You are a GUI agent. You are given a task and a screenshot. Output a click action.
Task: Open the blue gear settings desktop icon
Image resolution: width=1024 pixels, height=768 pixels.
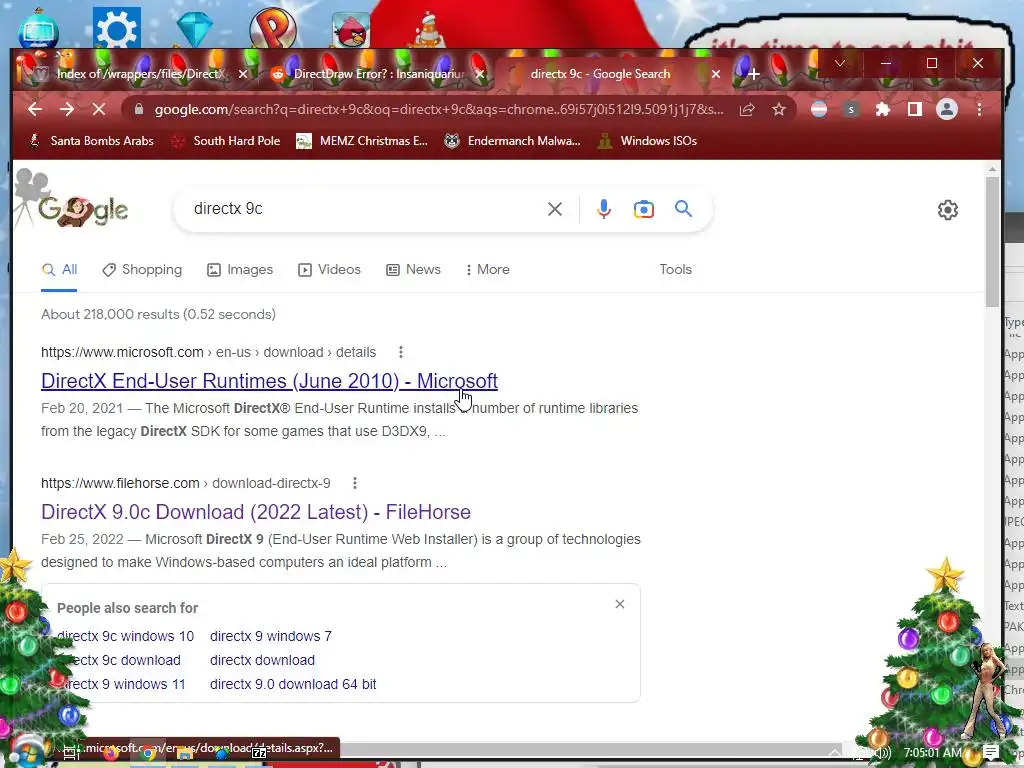pyautogui.click(x=117, y=27)
